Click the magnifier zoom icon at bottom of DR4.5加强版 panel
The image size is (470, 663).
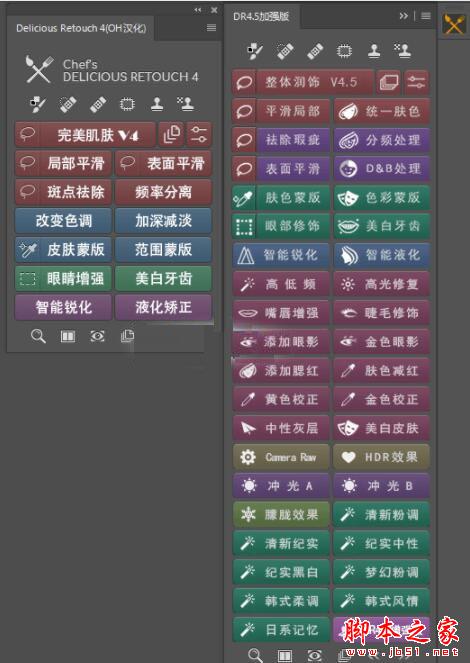[255, 655]
